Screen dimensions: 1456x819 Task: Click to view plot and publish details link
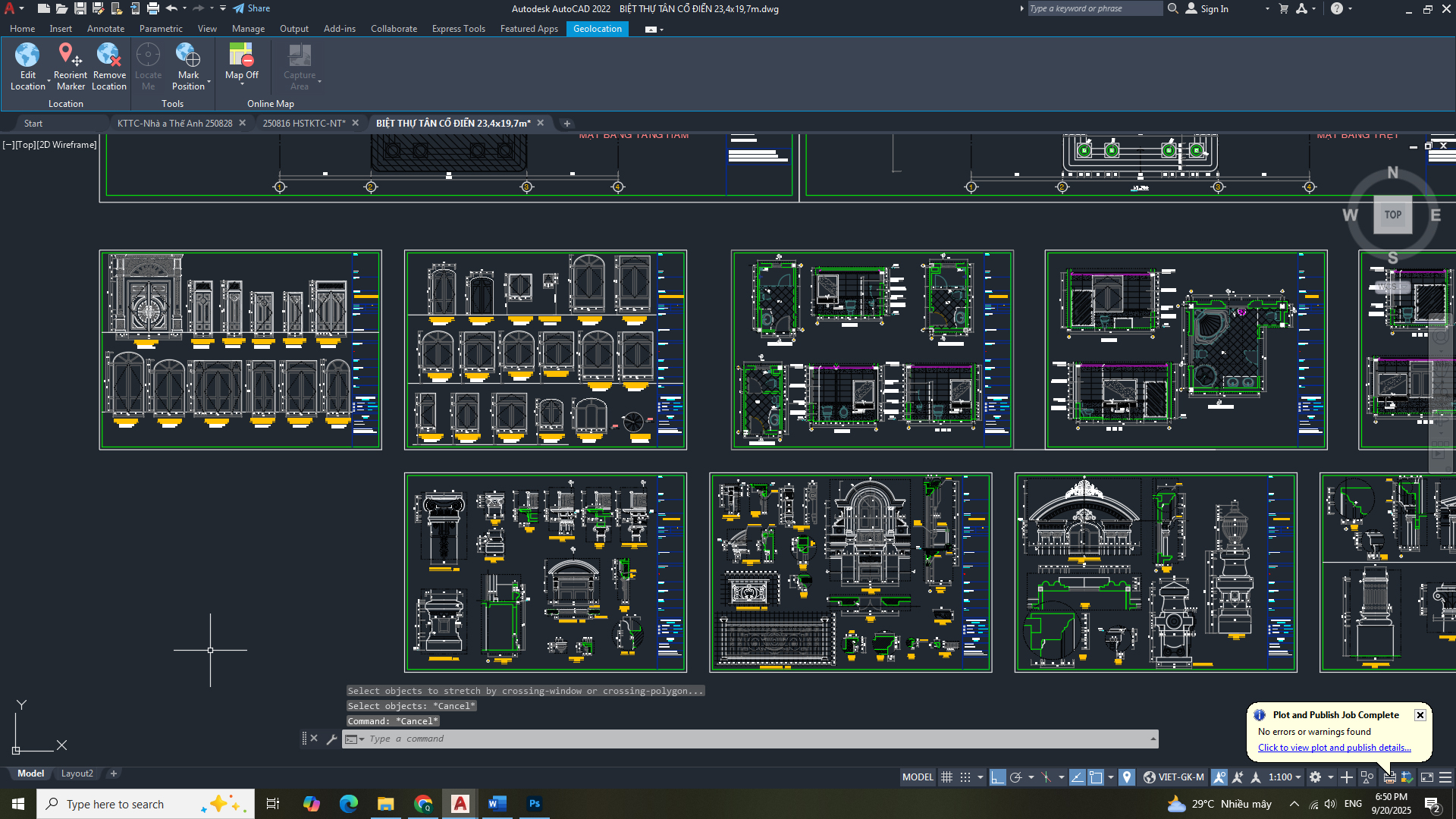pyautogui.click(x=1334, y=748)
